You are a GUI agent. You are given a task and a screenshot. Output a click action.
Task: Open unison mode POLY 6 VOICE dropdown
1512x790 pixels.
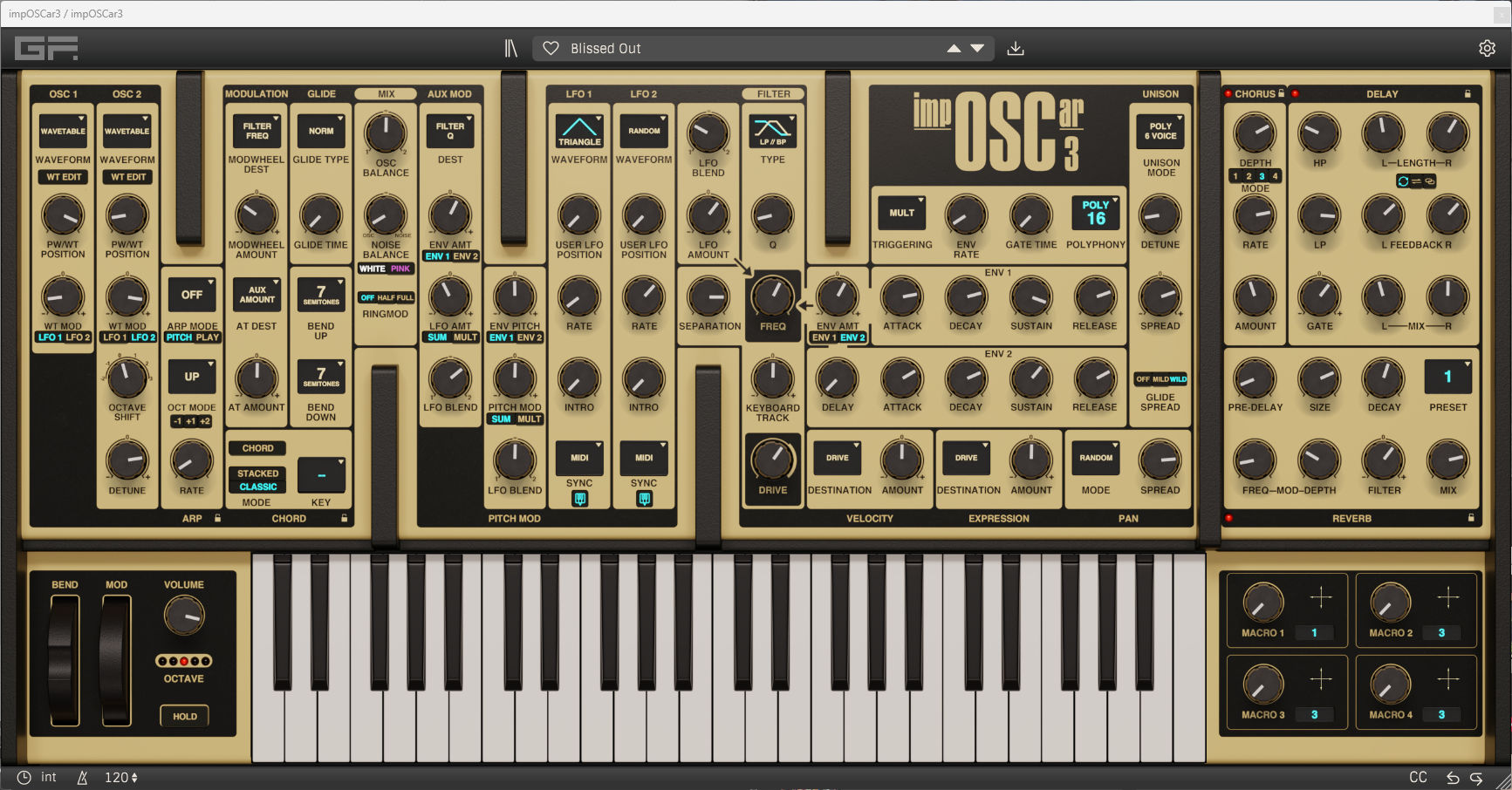[1160, 131]
